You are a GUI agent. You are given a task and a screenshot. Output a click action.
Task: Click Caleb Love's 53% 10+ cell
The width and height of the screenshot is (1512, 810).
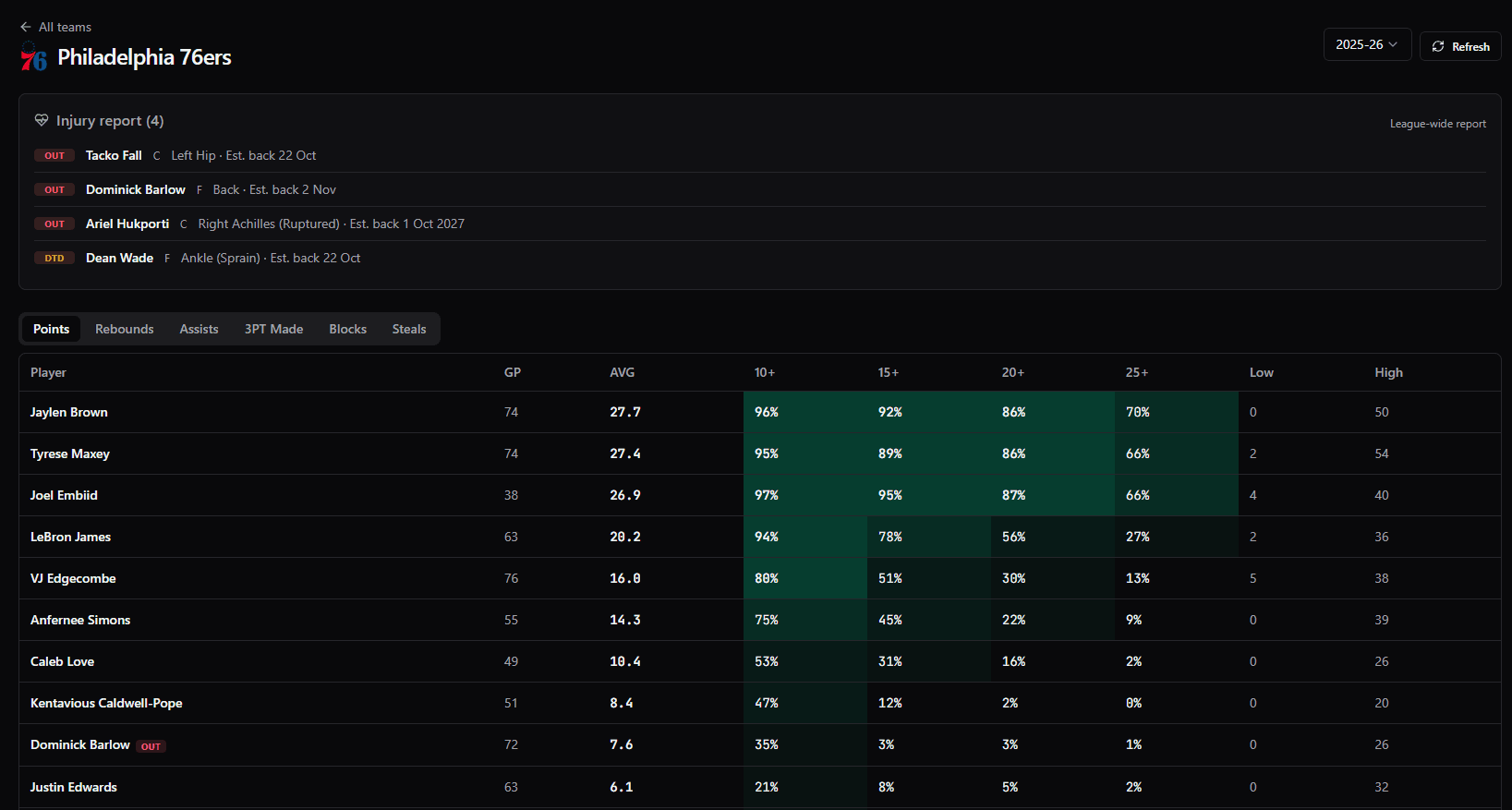805,661
